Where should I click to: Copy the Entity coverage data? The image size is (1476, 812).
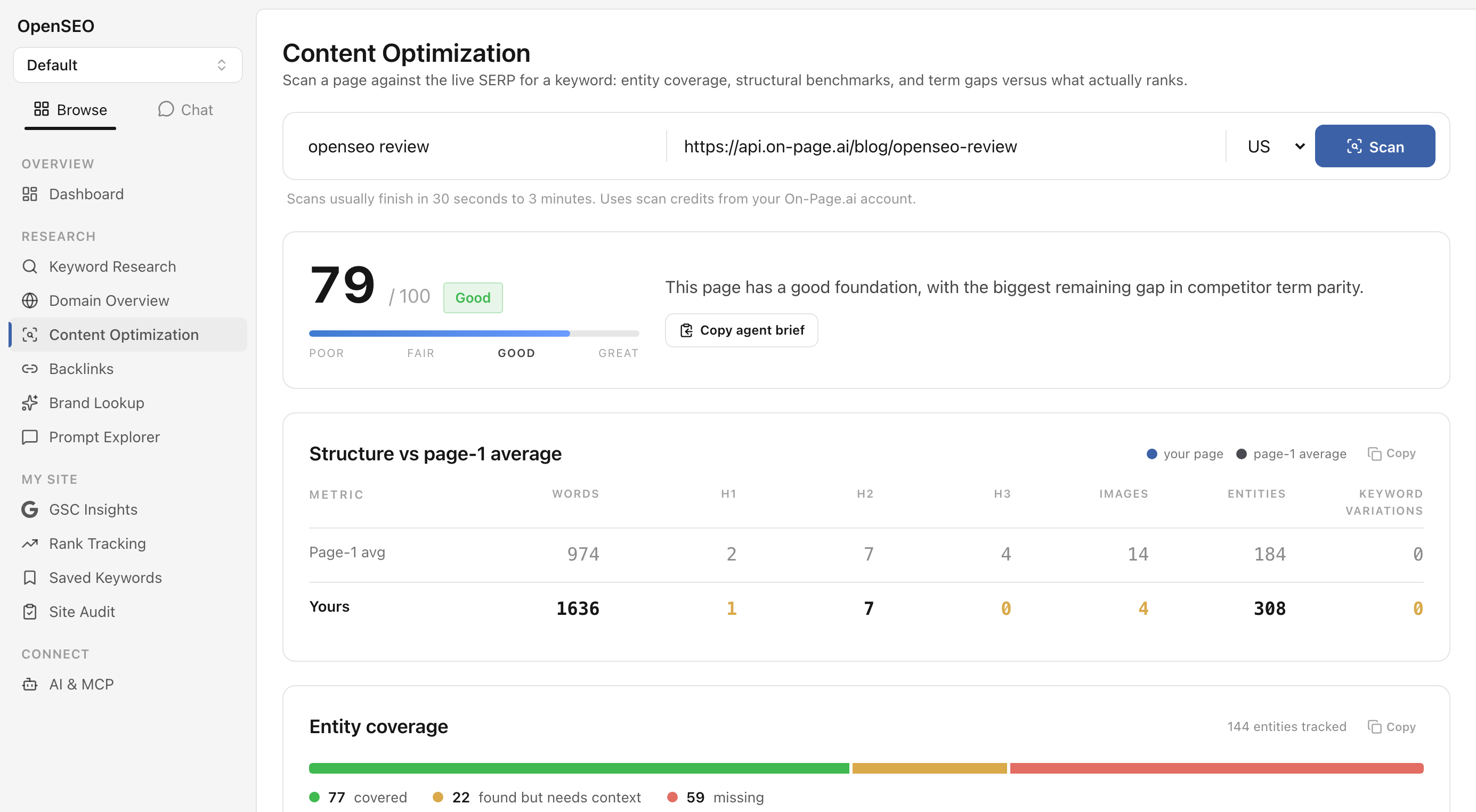click(x=1391, y=727)
